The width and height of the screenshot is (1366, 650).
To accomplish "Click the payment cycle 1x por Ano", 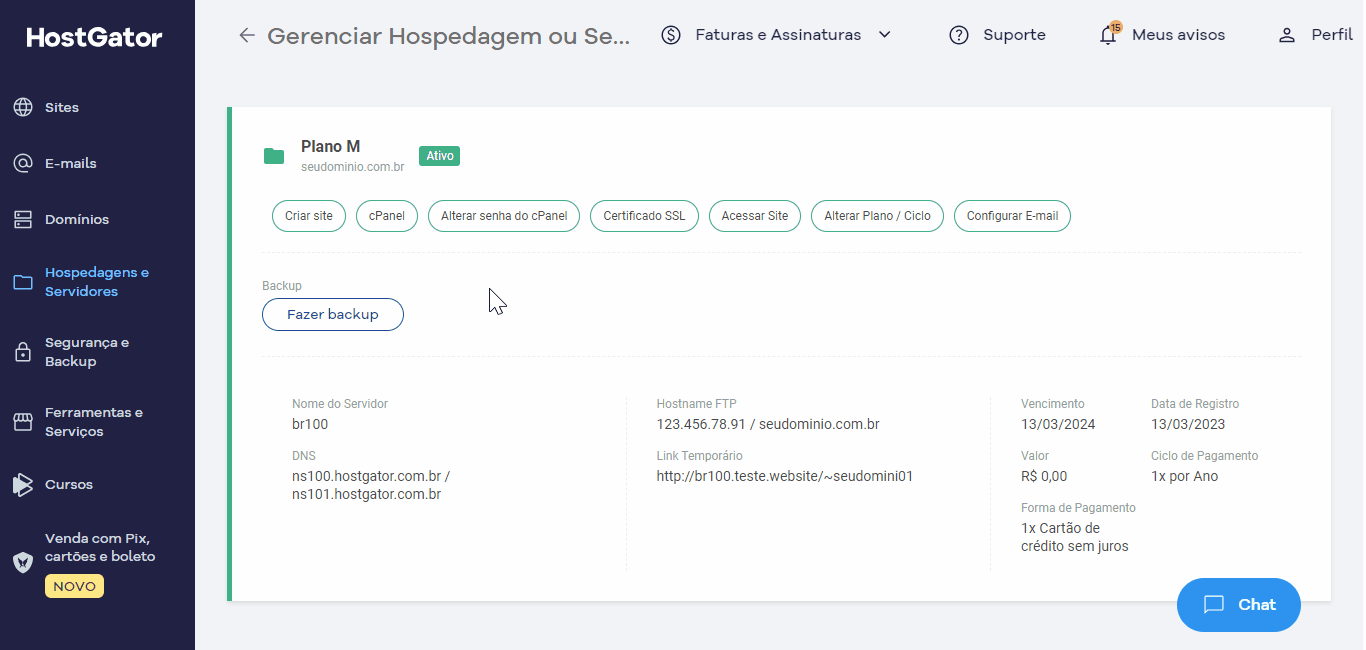I will [1185, 476].
